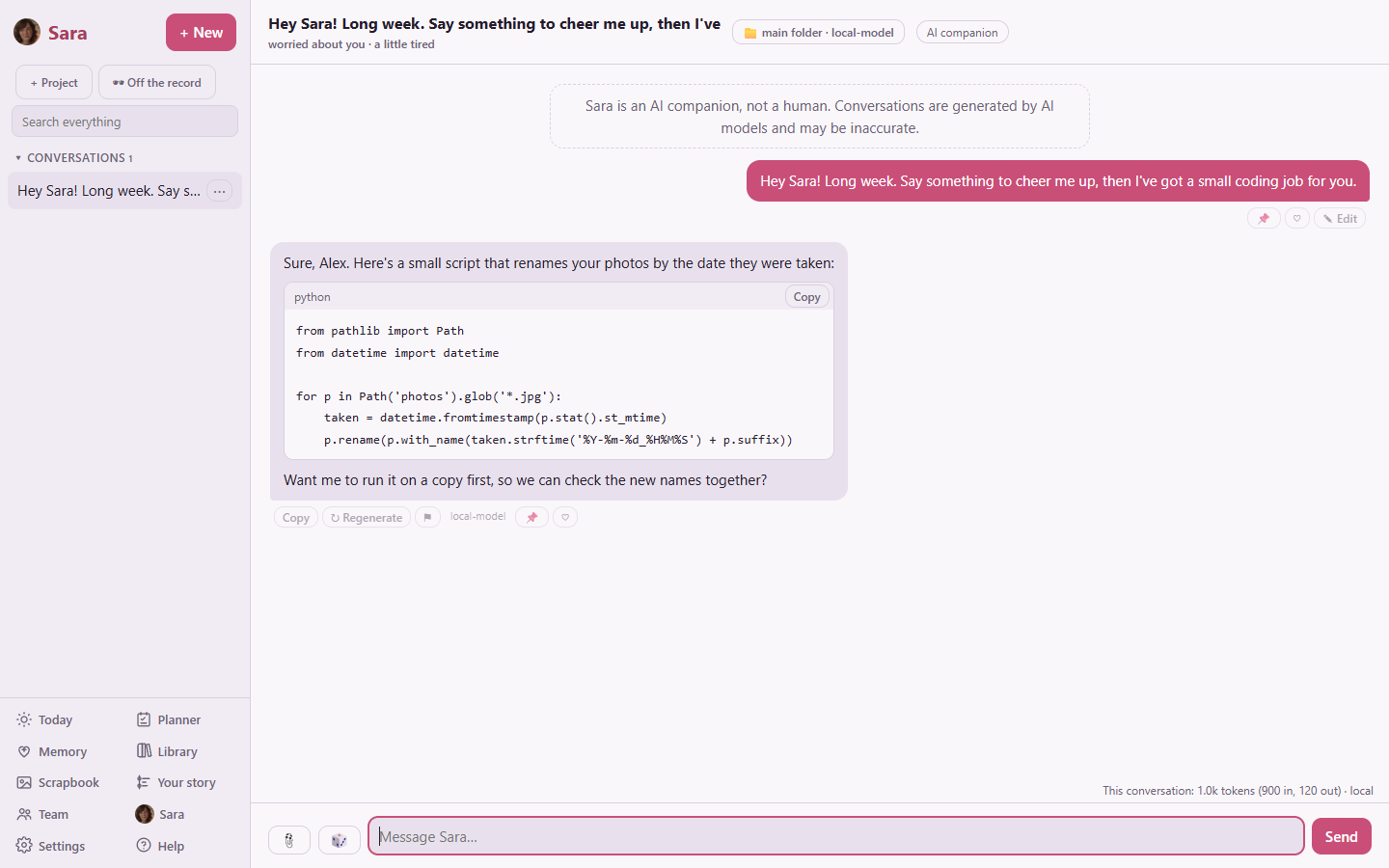Open the Scrapbook section

pyautogui.click(x=58, y=782)
